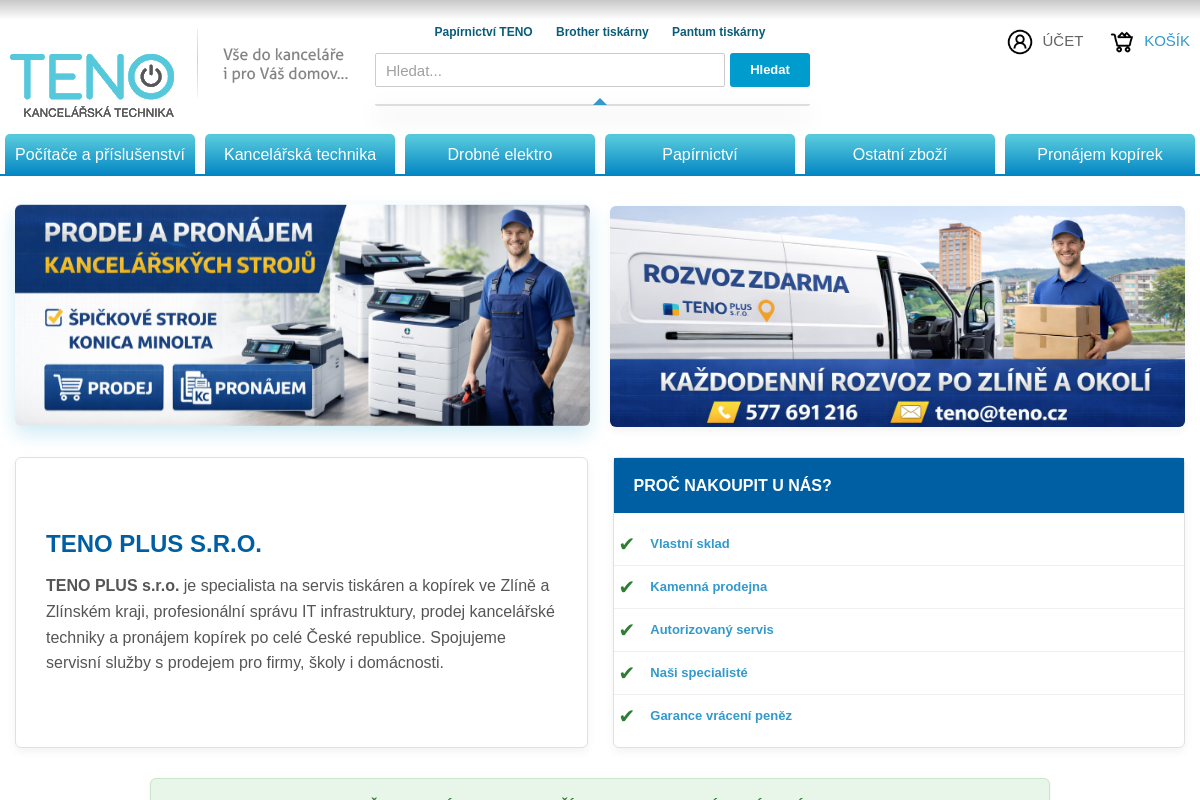The height and width of the screenshot is (800, 1200).
Task: Click the phone icon next to 577 691 216
Action: click(x=722, y=410)
